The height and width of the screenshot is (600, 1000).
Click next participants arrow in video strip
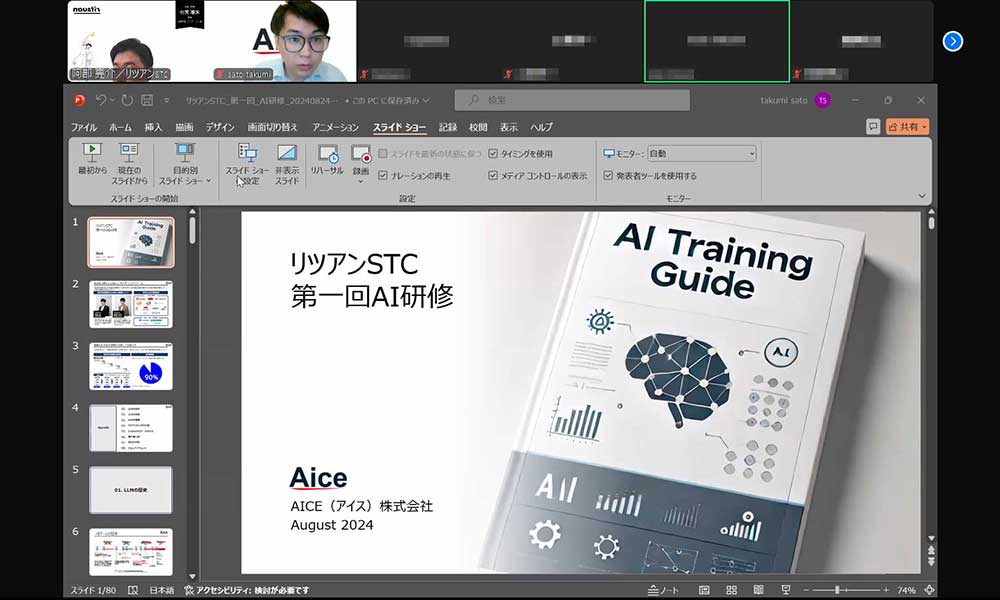pos(953,41)
